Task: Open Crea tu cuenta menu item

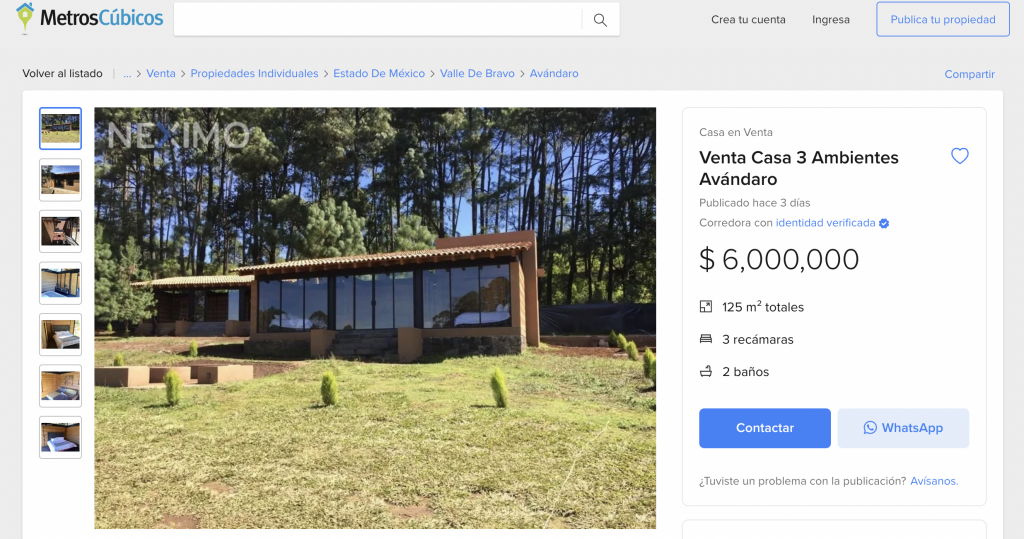Action: coord(748,20)
